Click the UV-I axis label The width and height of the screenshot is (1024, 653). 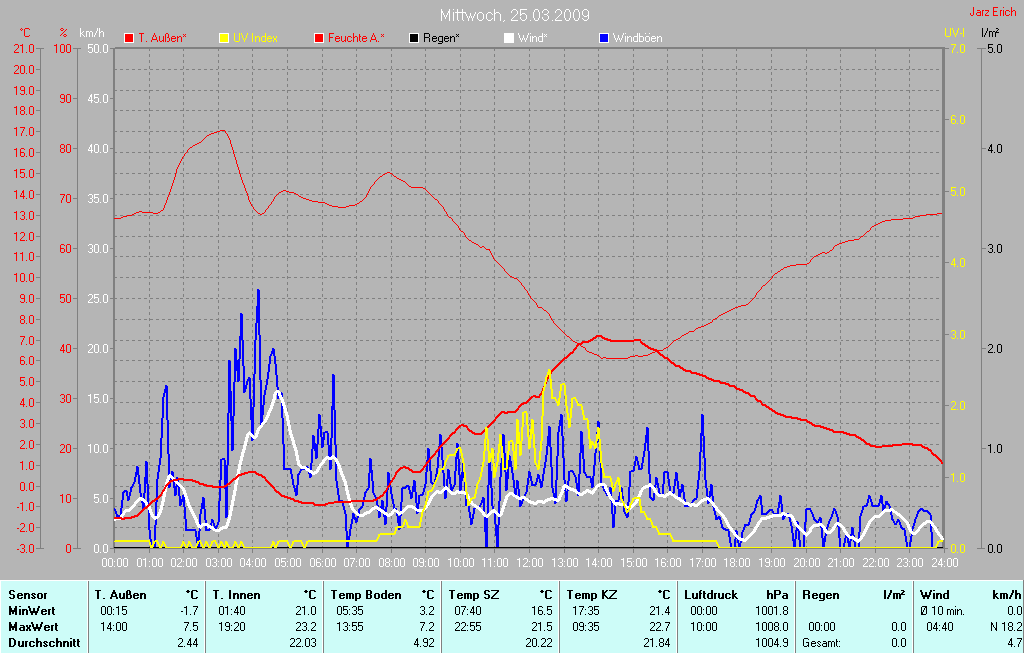click(x=954, y=33)
